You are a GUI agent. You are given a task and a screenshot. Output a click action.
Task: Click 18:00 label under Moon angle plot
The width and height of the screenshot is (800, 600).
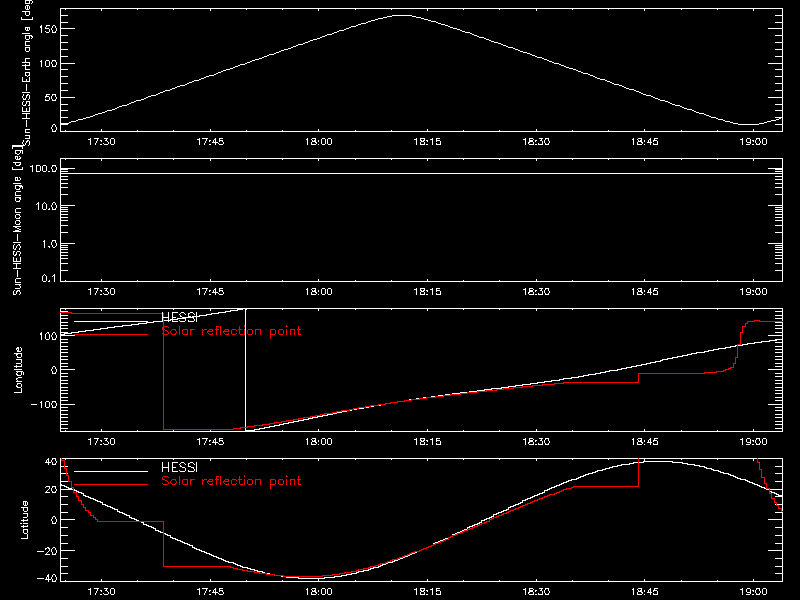tap(319, 292)
